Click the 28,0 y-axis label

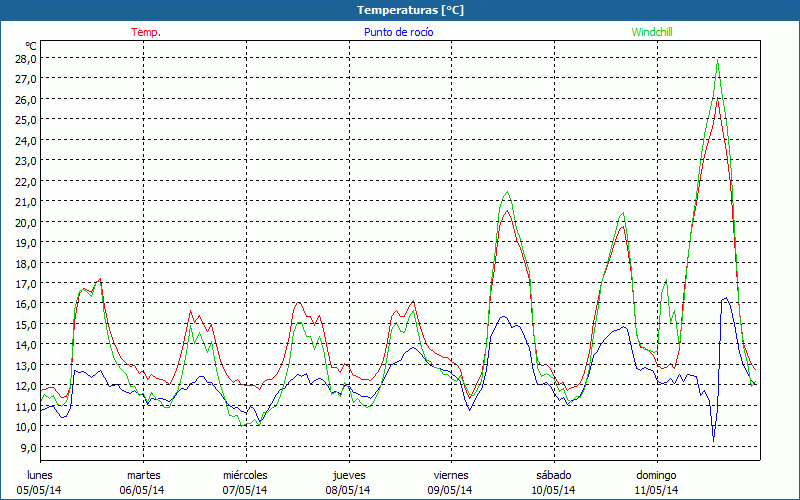tap(26, 58)
